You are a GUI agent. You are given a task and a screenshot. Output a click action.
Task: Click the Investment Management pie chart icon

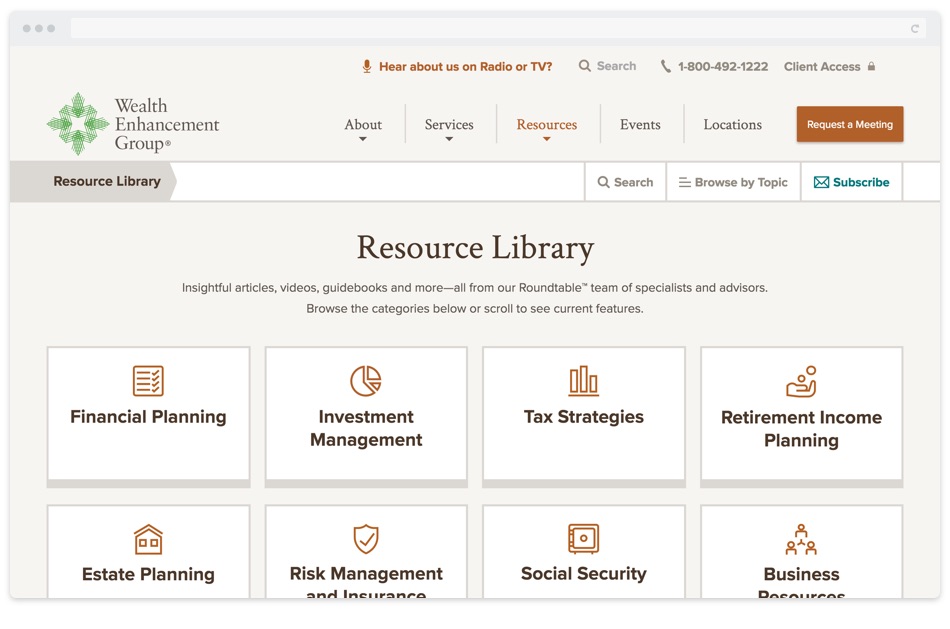click(366, 381)
